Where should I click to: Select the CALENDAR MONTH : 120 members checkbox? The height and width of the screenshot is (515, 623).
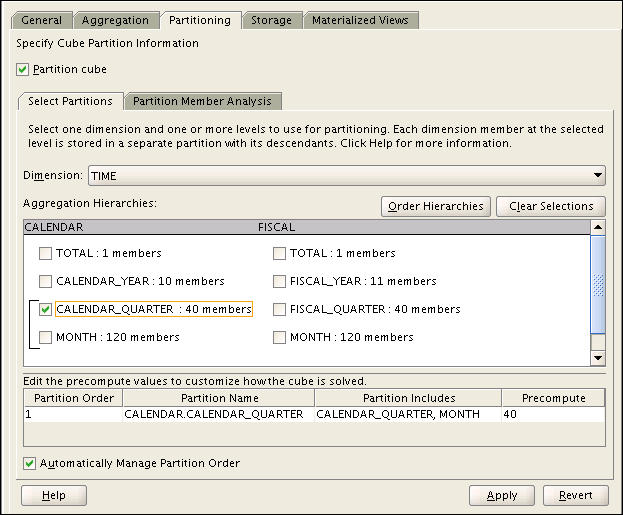45,338
